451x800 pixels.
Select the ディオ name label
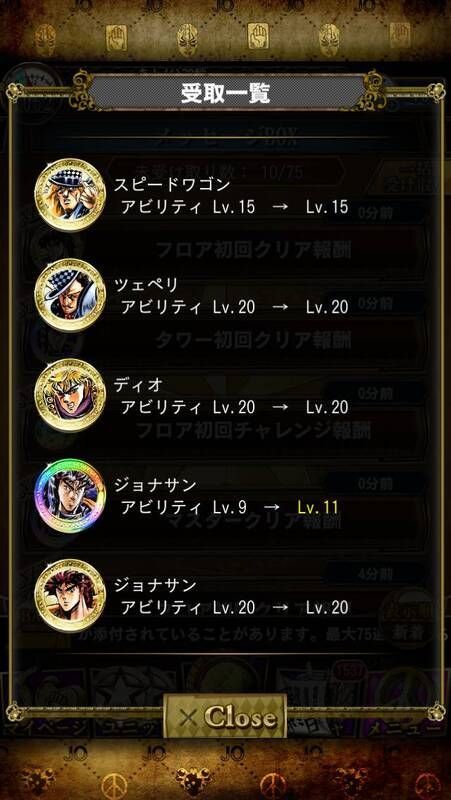(138, 385)
